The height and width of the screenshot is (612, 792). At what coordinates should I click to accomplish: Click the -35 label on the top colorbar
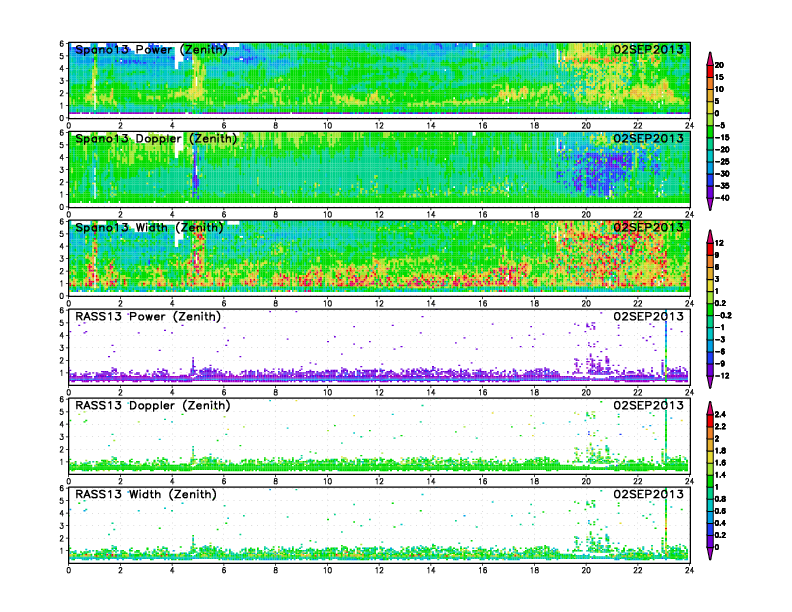722,186
